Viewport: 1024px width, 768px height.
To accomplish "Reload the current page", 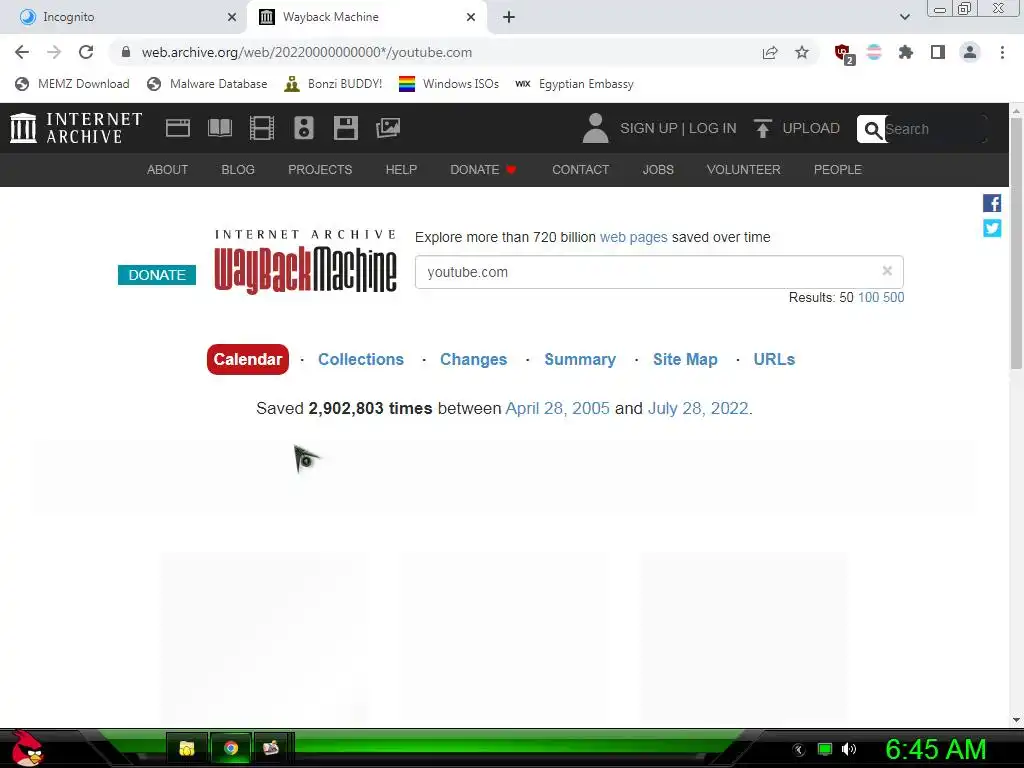I will [x=86, y=52].
